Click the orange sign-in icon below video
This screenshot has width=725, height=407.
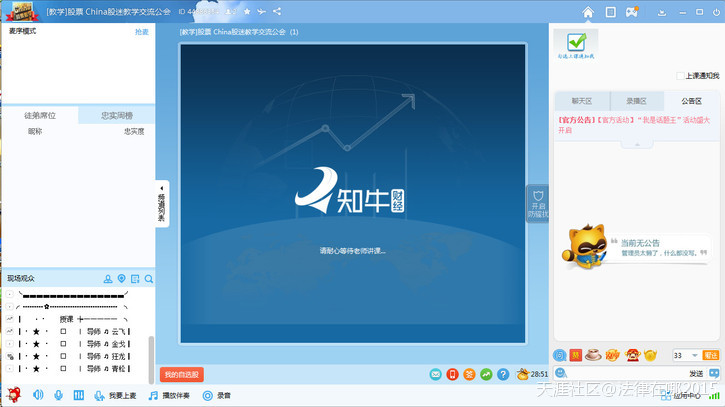469,374
